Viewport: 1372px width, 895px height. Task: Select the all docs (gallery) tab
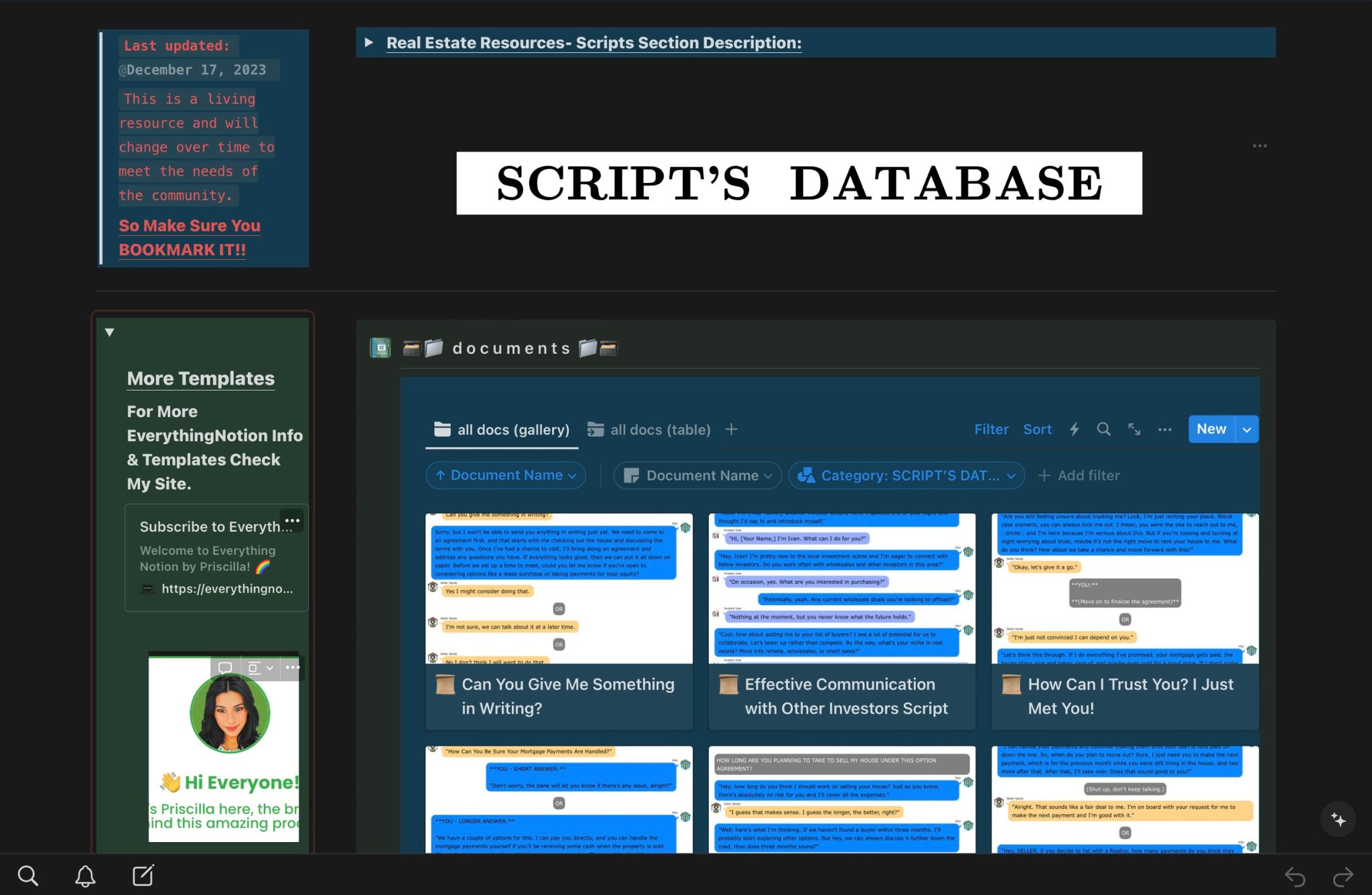[x=502, y=429]
